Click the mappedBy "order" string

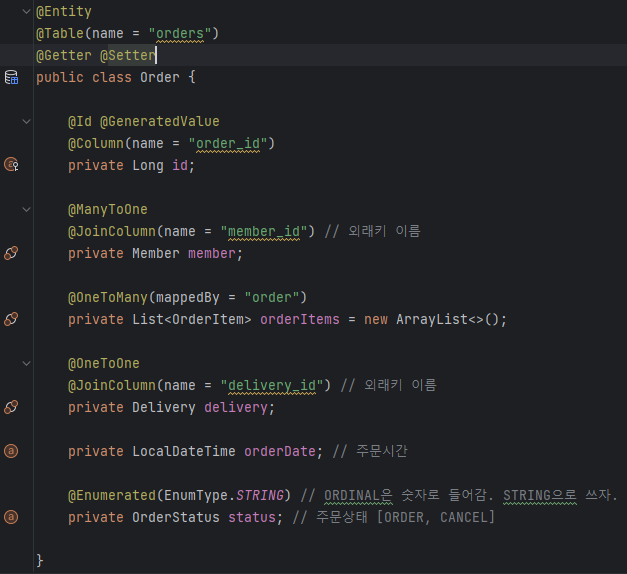tap(272, 297)
